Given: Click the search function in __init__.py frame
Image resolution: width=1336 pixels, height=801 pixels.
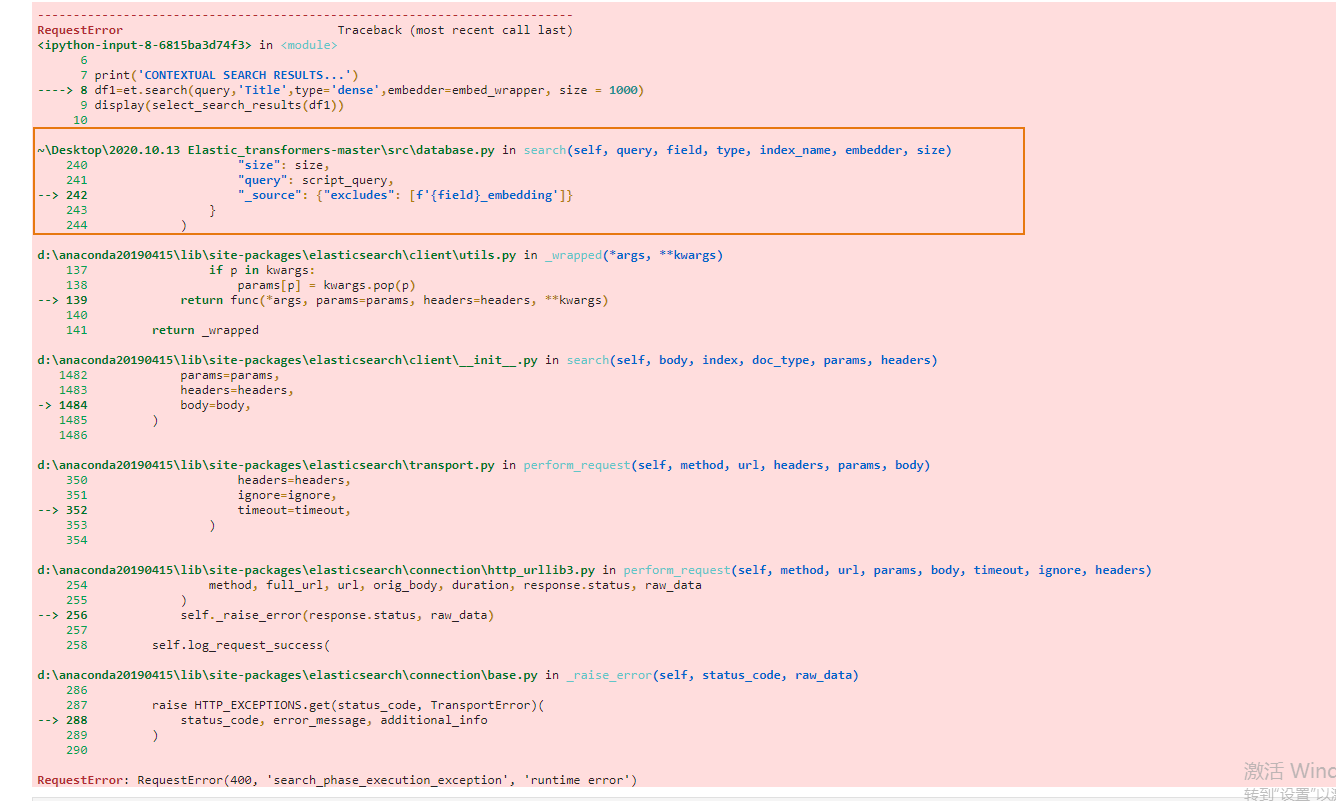Looking at the screenshot, I should (587, 359).
